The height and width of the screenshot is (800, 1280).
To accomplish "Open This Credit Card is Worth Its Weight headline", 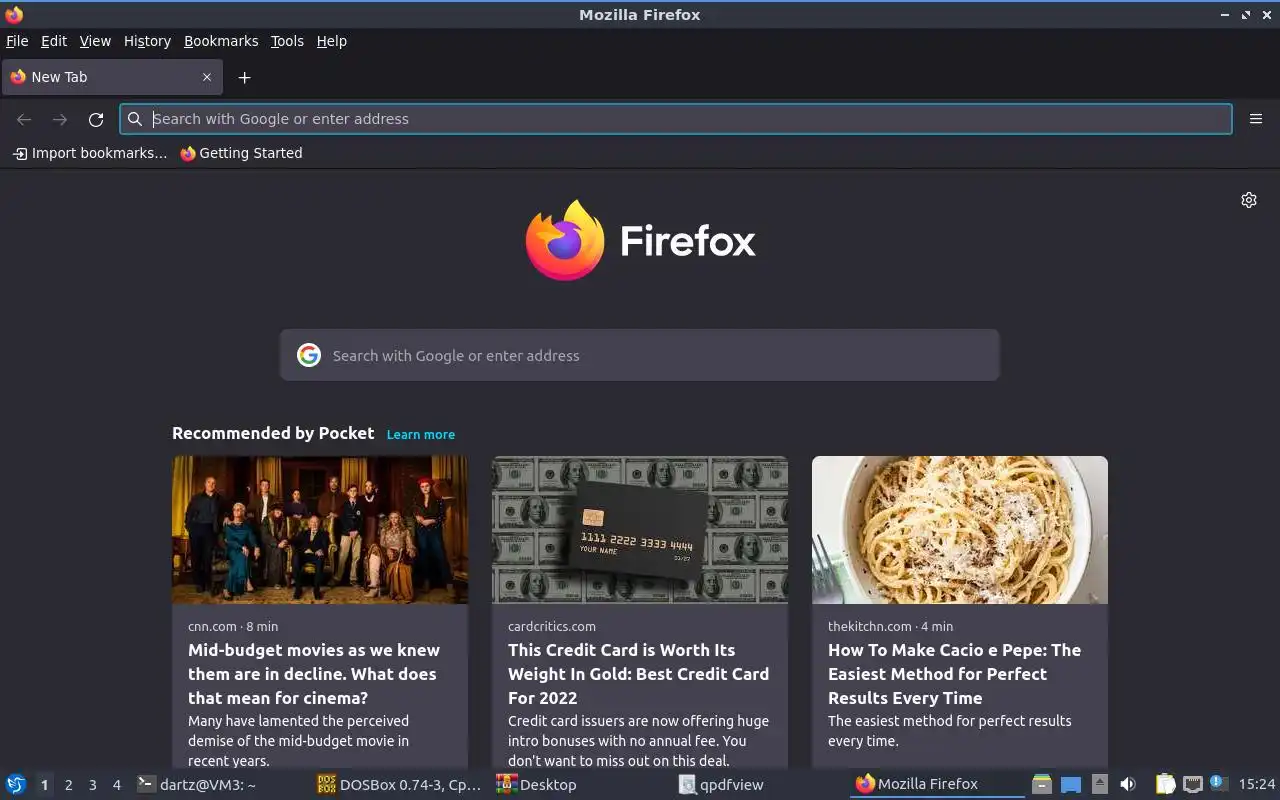I will point(638,674).
